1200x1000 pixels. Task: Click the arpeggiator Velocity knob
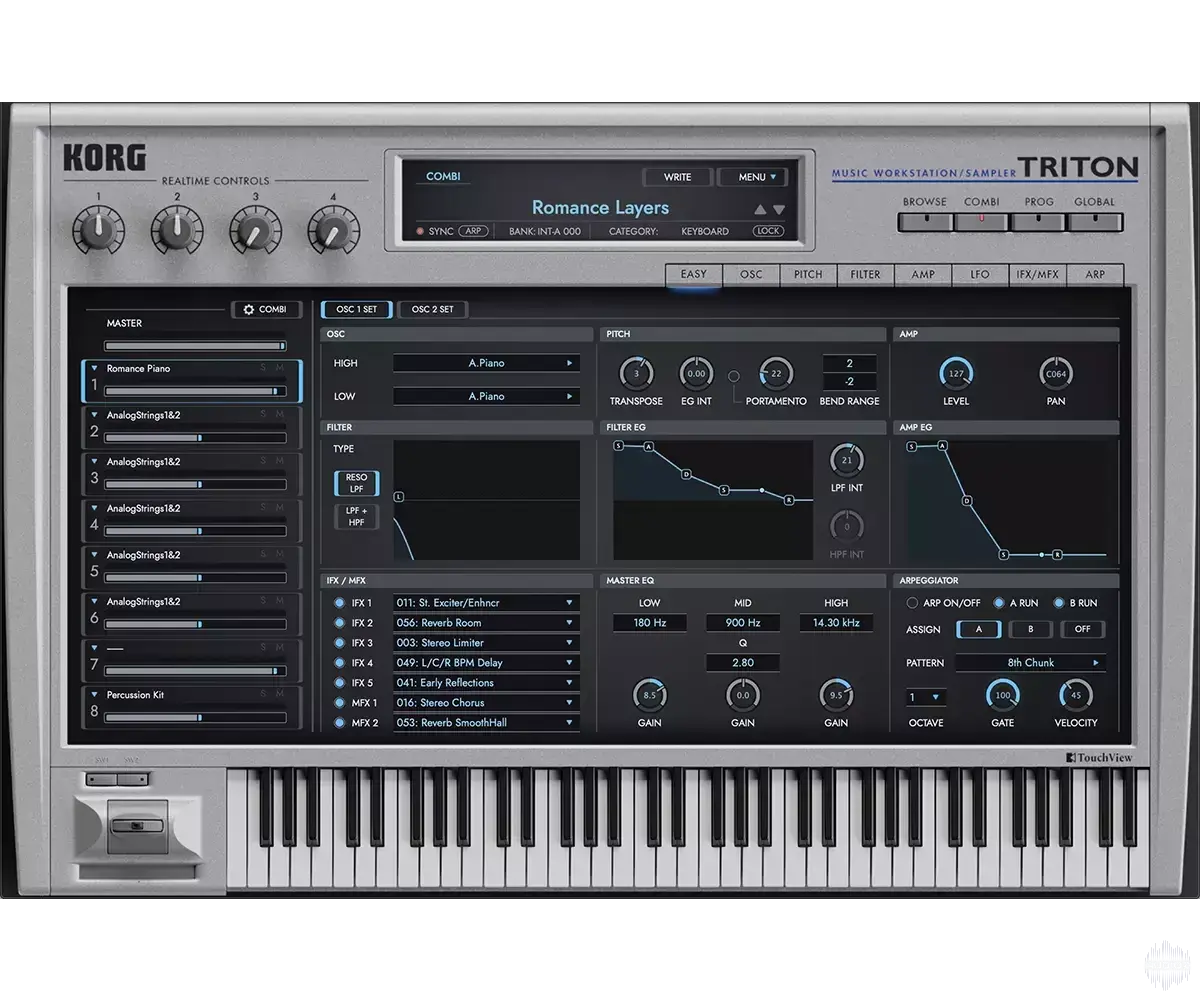(1075, 695)
